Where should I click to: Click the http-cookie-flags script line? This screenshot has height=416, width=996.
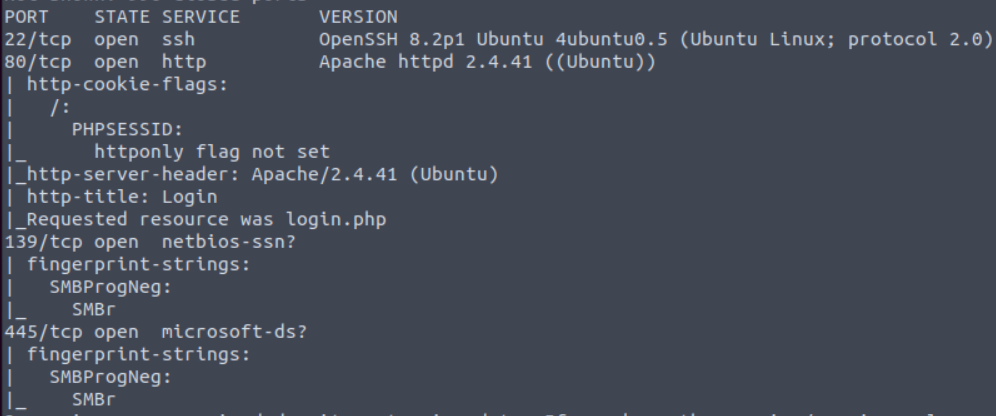tap(125, 83)
